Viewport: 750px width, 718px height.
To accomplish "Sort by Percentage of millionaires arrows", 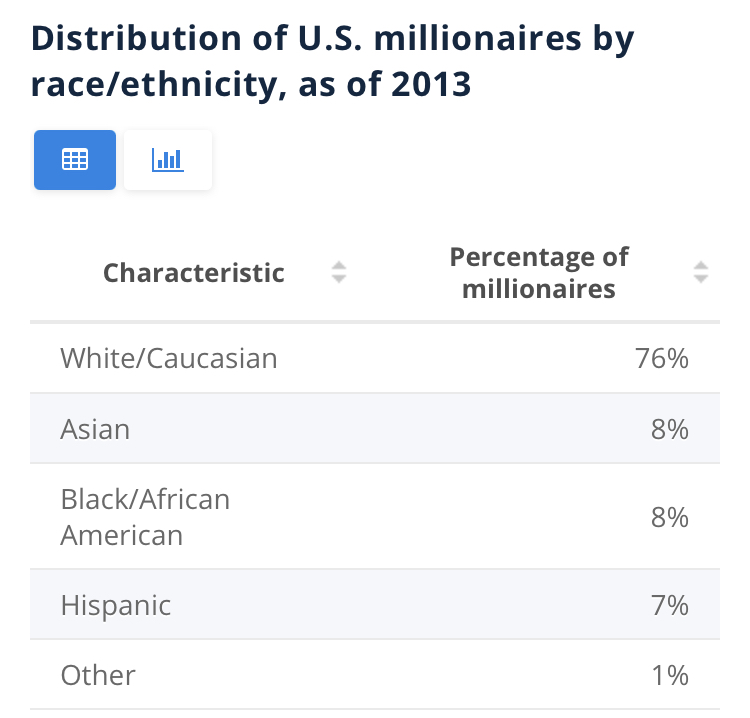I will pos(701,272).
